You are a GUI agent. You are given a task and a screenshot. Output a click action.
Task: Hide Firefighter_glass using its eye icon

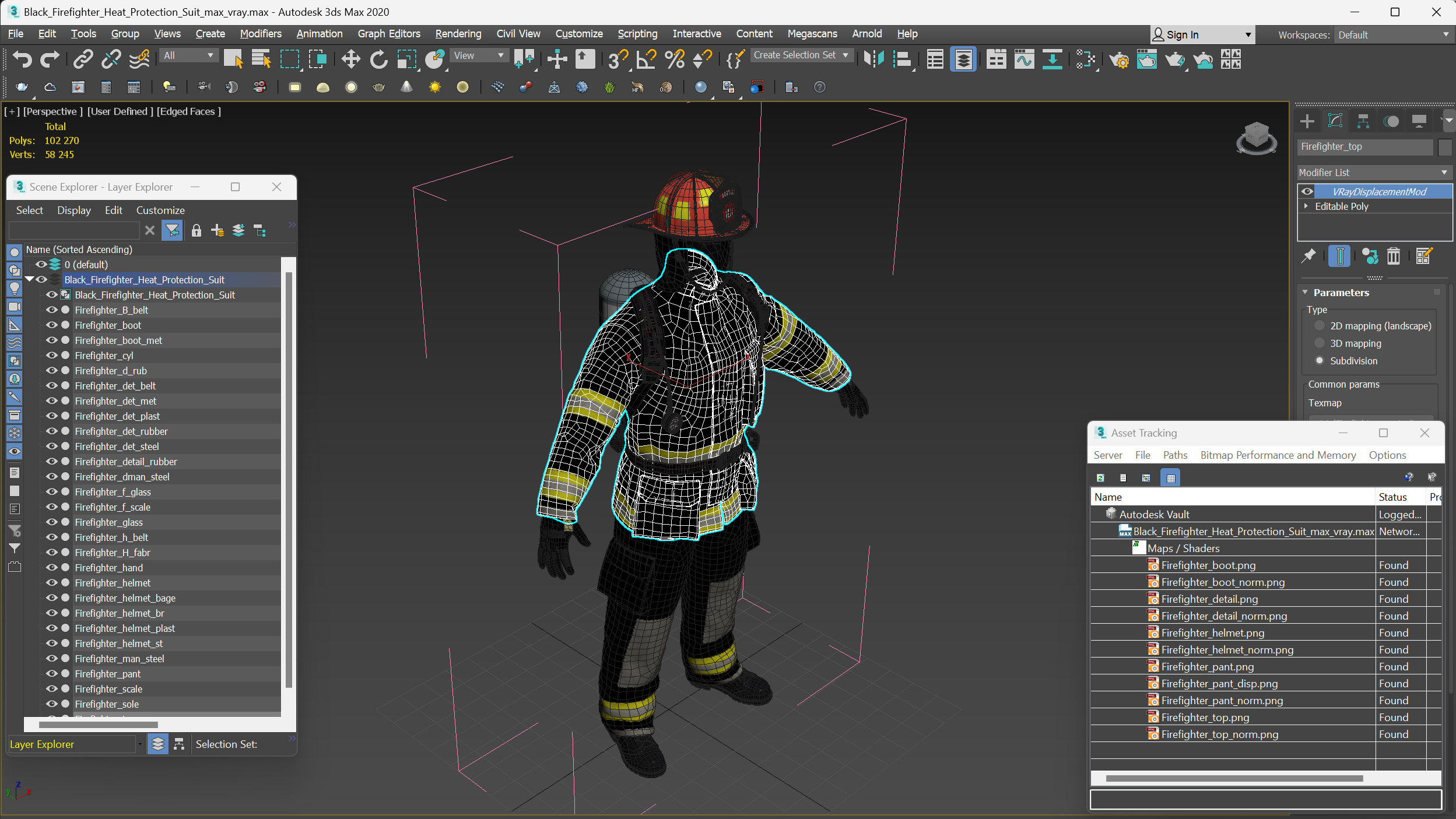click(x=52, y=522)
